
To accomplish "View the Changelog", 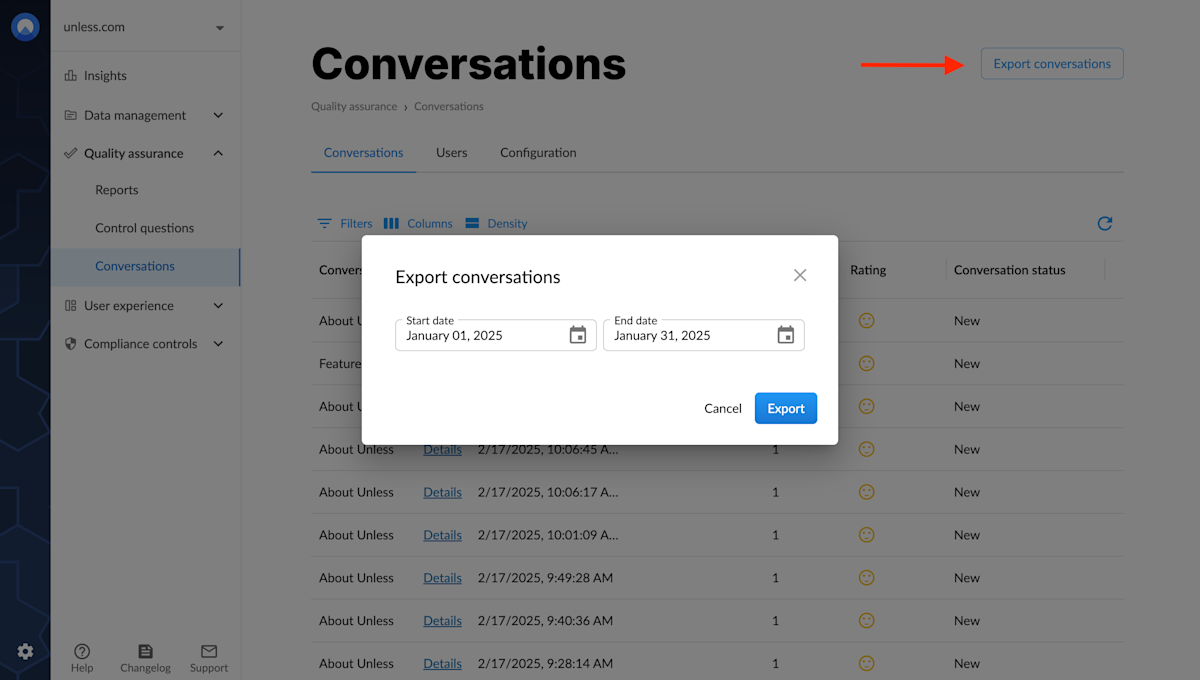I will 145,652.
